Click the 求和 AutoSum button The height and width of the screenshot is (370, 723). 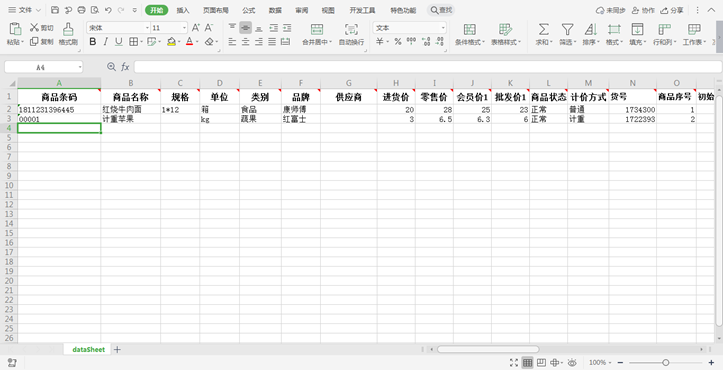pyautogui.click(x=544, y=35)
